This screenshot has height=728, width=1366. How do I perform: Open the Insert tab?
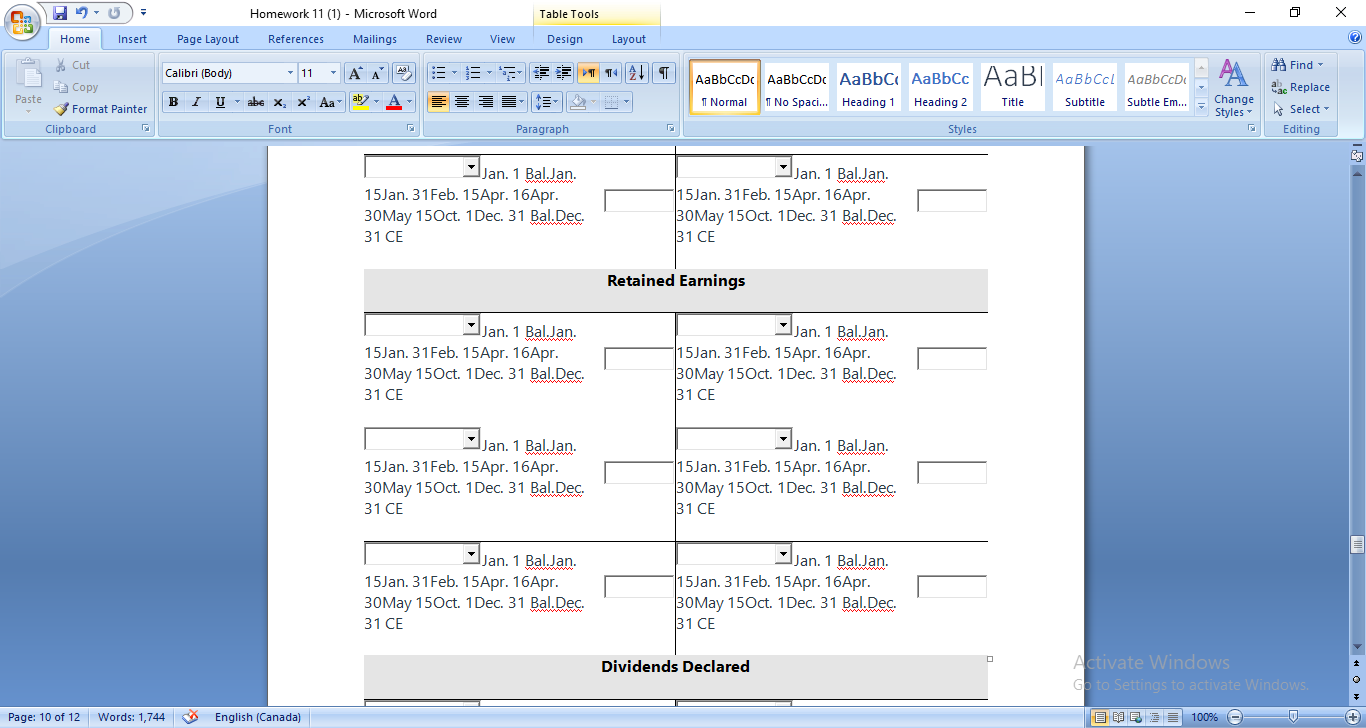click(132, 39)
